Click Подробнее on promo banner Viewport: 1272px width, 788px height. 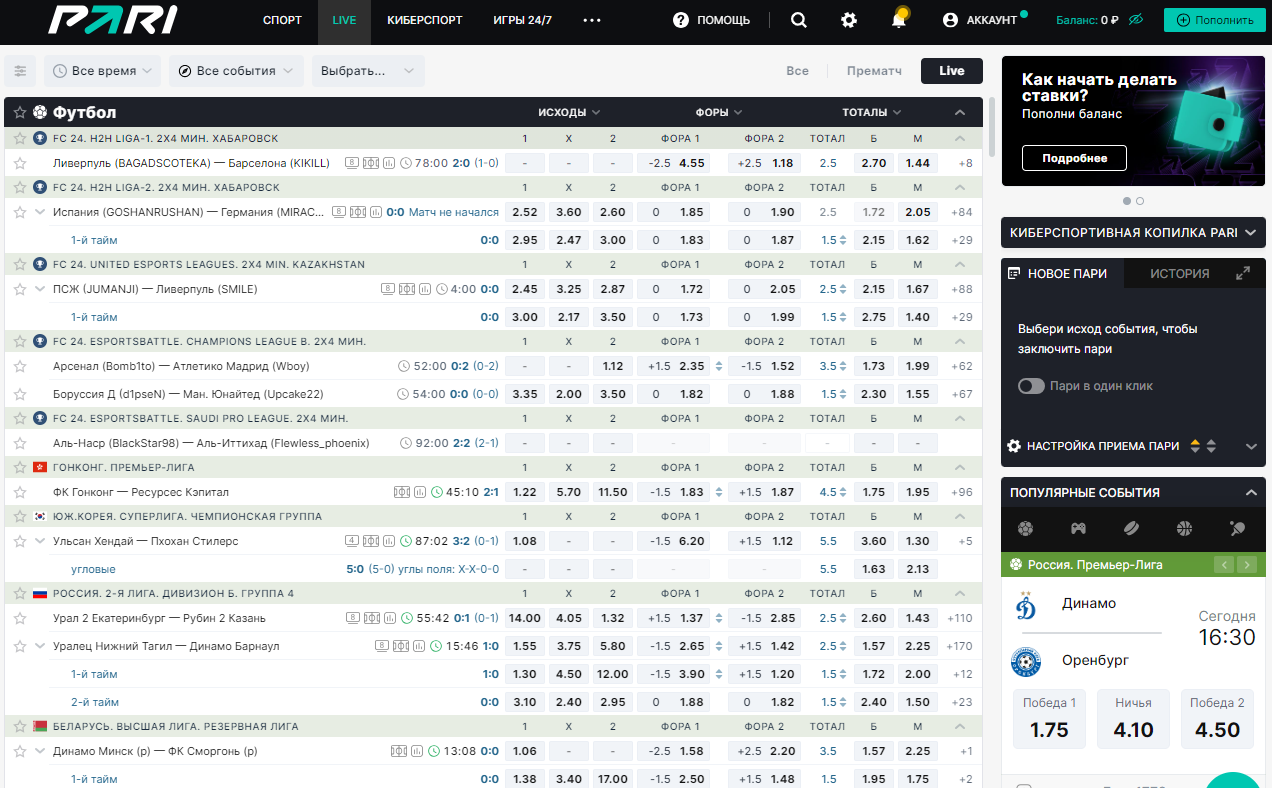[x=1074, y=158]
